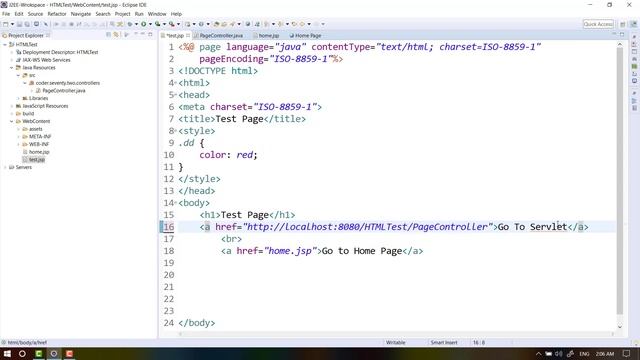Fold the style block at line 8
Viewport: 640px width, 360px height.
(176, 131)
